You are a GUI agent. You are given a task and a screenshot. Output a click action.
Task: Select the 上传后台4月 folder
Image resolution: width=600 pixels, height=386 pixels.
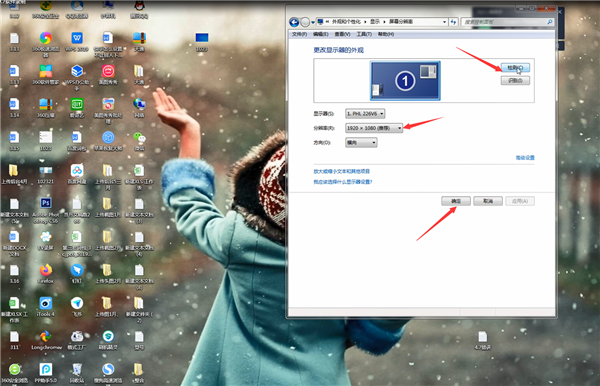[x=14, y=174]
